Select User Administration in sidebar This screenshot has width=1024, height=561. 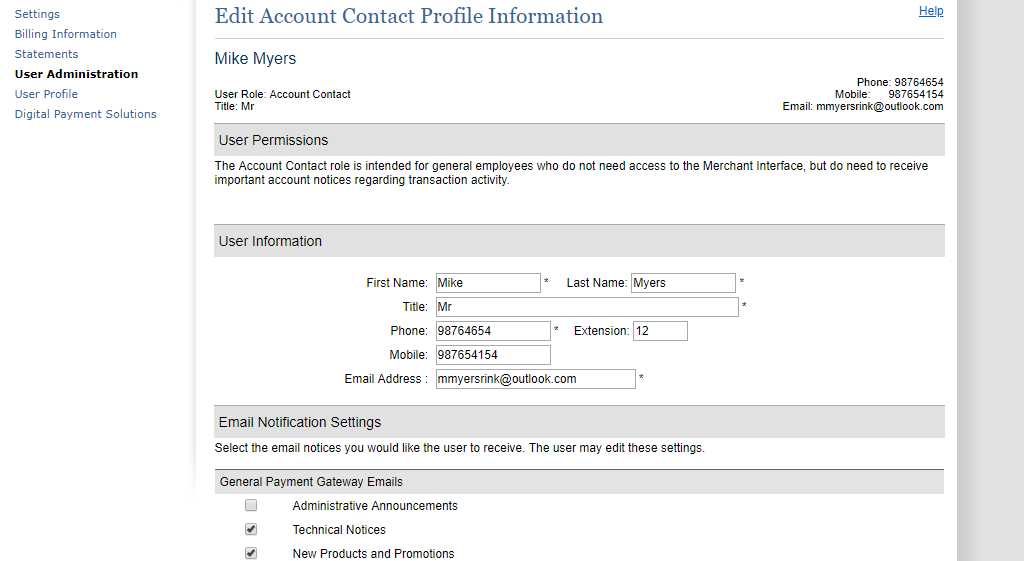coord(76,74)
